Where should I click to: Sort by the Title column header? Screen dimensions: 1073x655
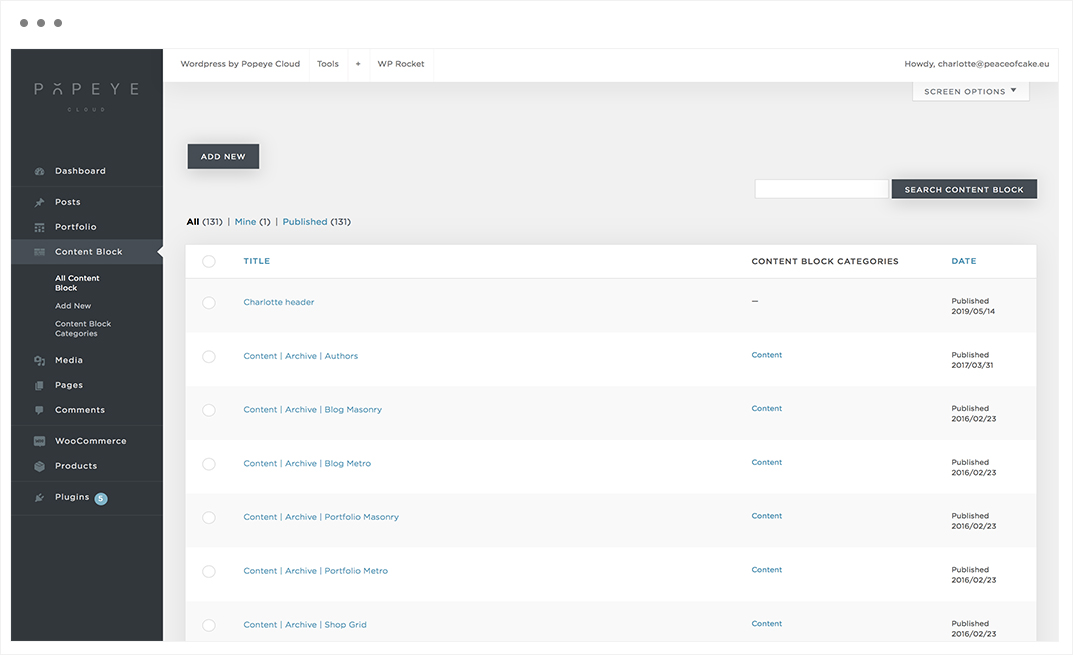257,261
